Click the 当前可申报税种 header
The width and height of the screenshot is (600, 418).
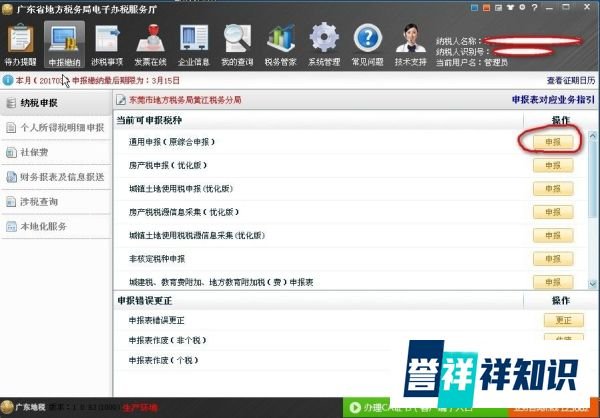(x=149, y=120)
